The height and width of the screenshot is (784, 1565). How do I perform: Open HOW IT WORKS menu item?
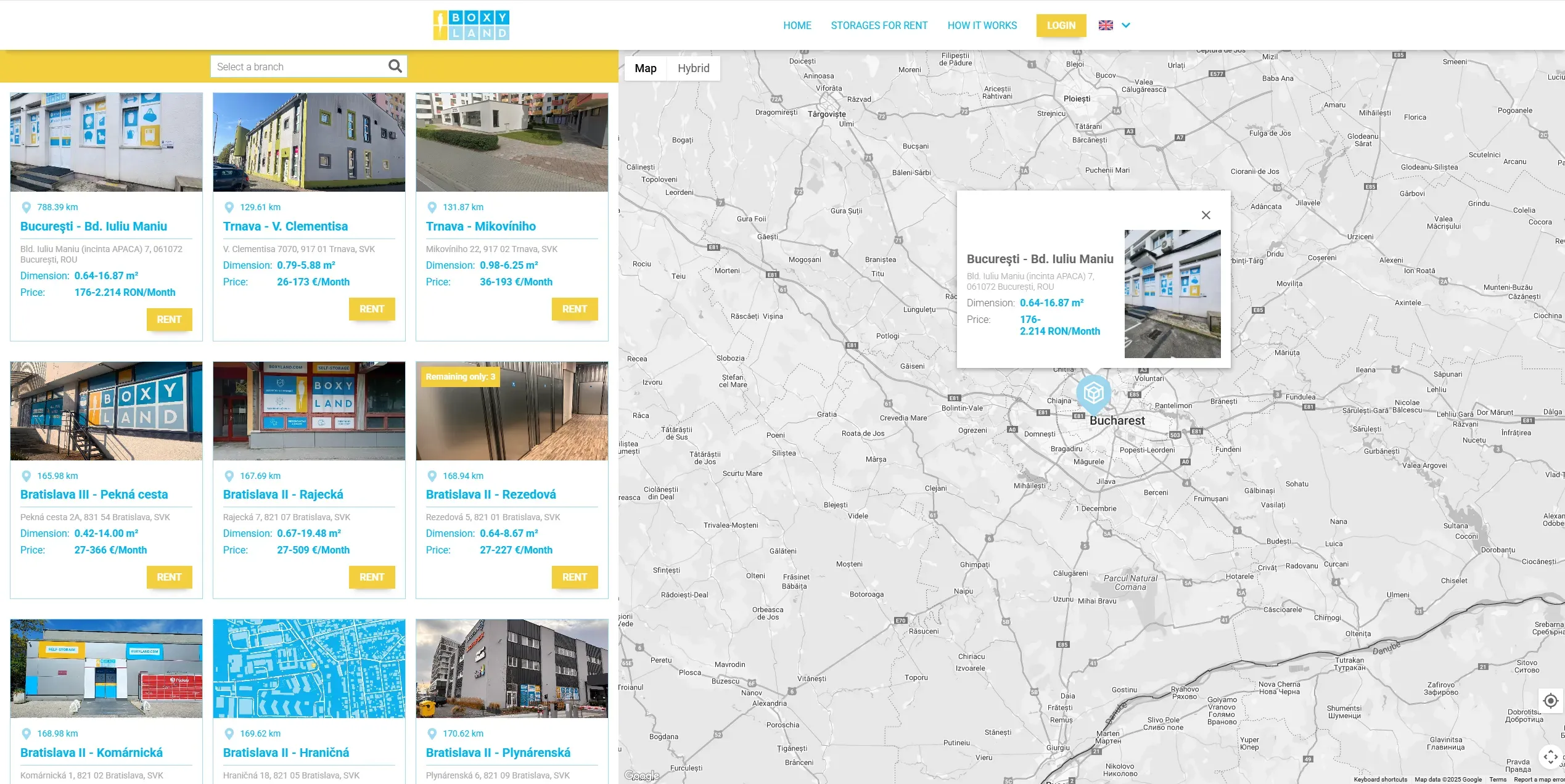point(982,25)
